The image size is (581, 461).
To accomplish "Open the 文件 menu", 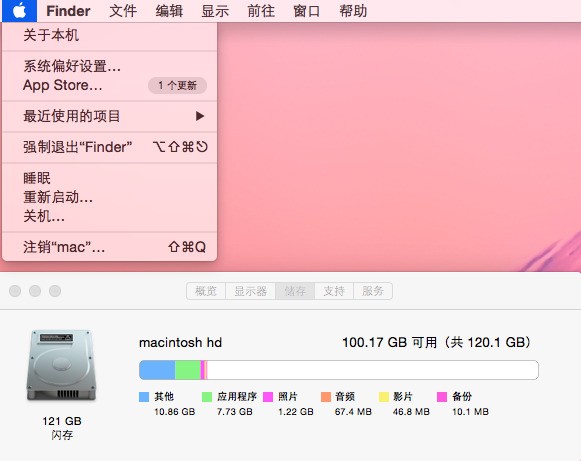I will [x=123, y=11].
